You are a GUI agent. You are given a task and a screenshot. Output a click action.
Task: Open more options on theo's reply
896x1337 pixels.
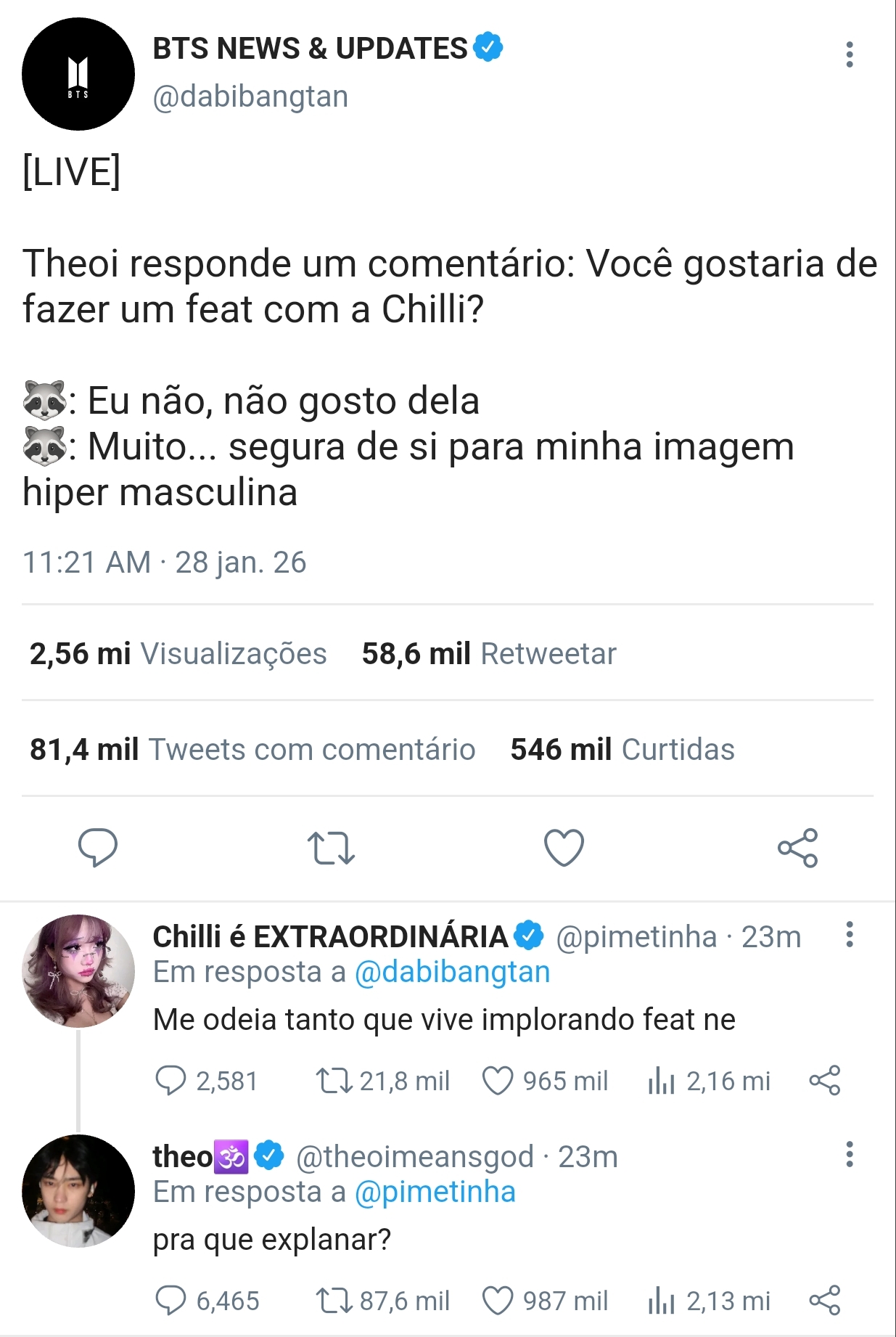tap(849, 1155)
